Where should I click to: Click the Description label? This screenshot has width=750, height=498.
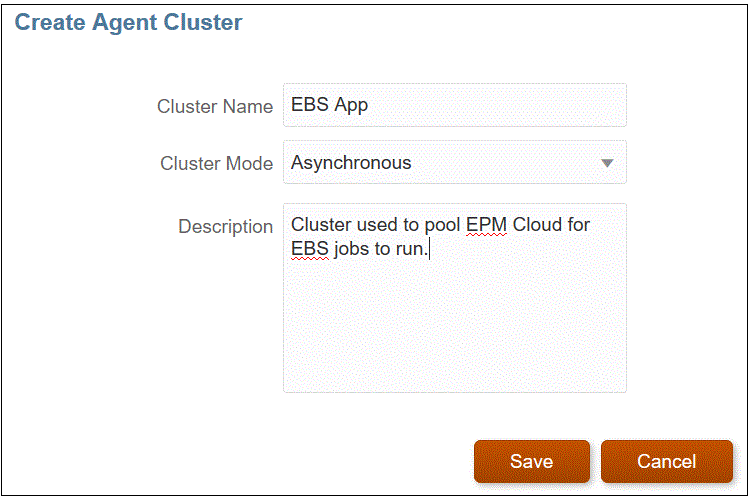[x=225, y=227]
